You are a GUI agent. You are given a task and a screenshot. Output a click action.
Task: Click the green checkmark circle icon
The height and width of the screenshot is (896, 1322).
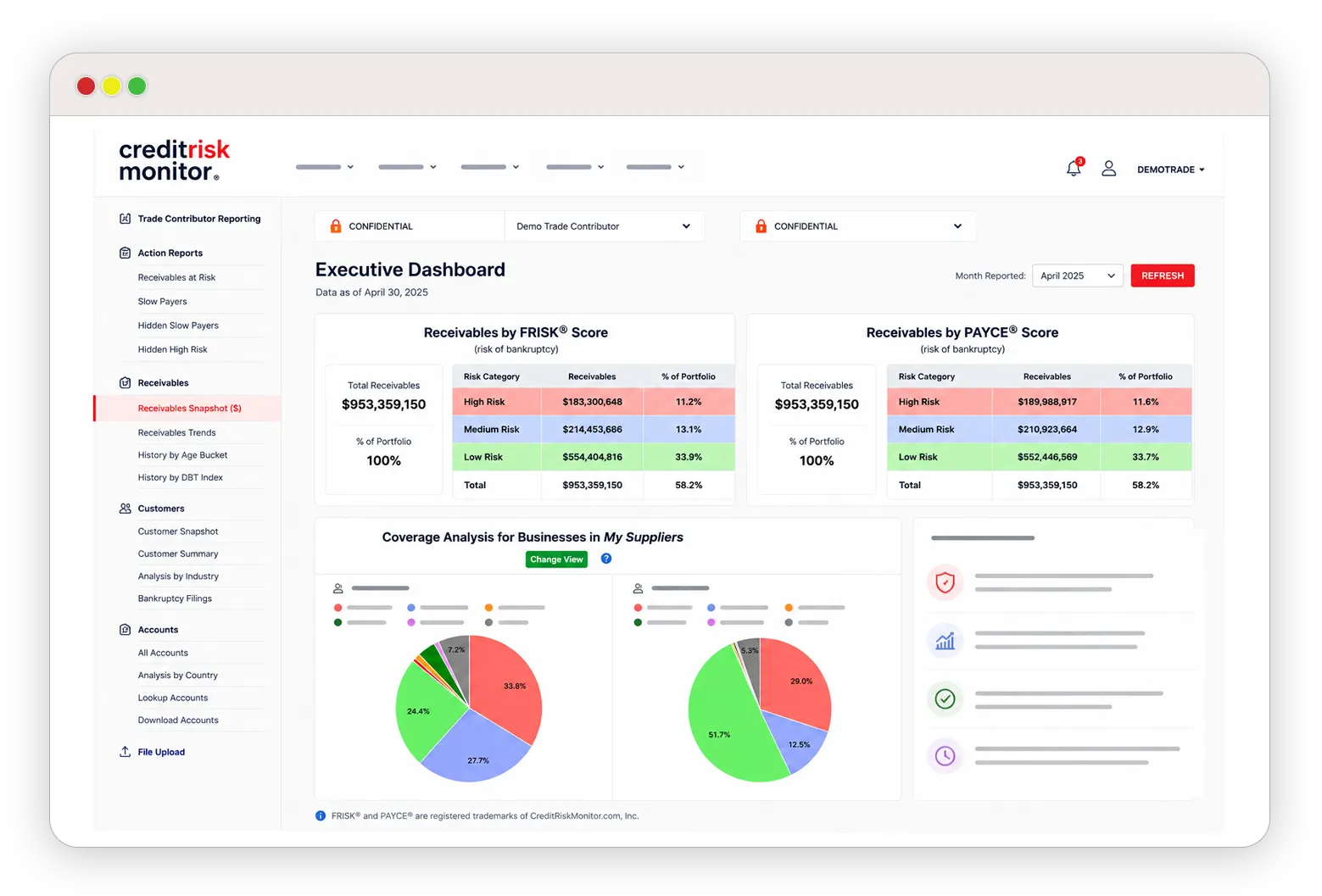tap(945, 698)
